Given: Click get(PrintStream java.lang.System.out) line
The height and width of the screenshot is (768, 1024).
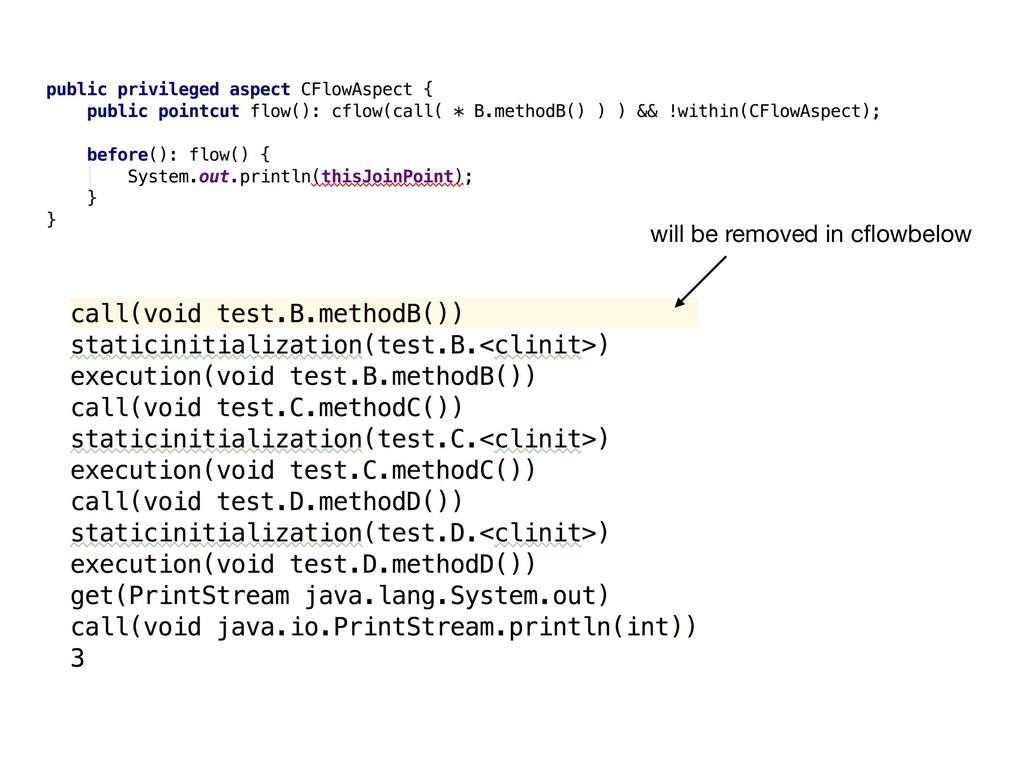Looking at the screenshot, I should tap(340, 596).
